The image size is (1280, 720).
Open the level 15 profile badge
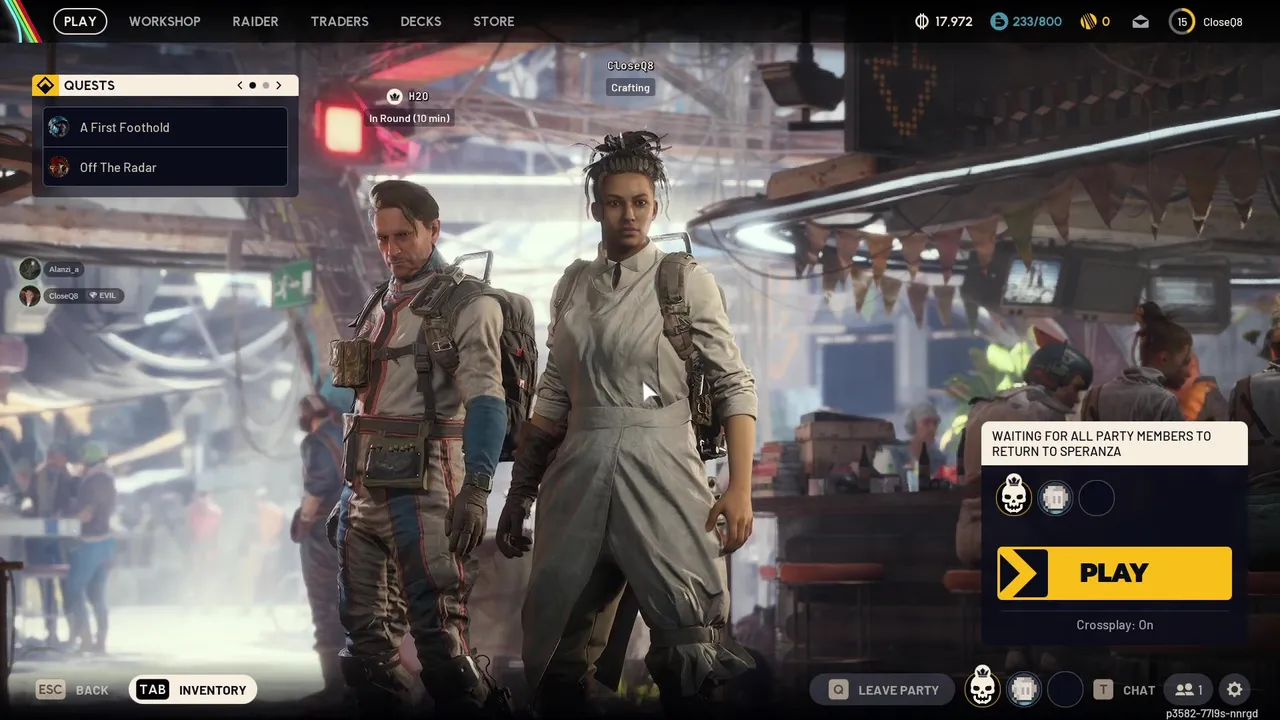[1182, 21]
